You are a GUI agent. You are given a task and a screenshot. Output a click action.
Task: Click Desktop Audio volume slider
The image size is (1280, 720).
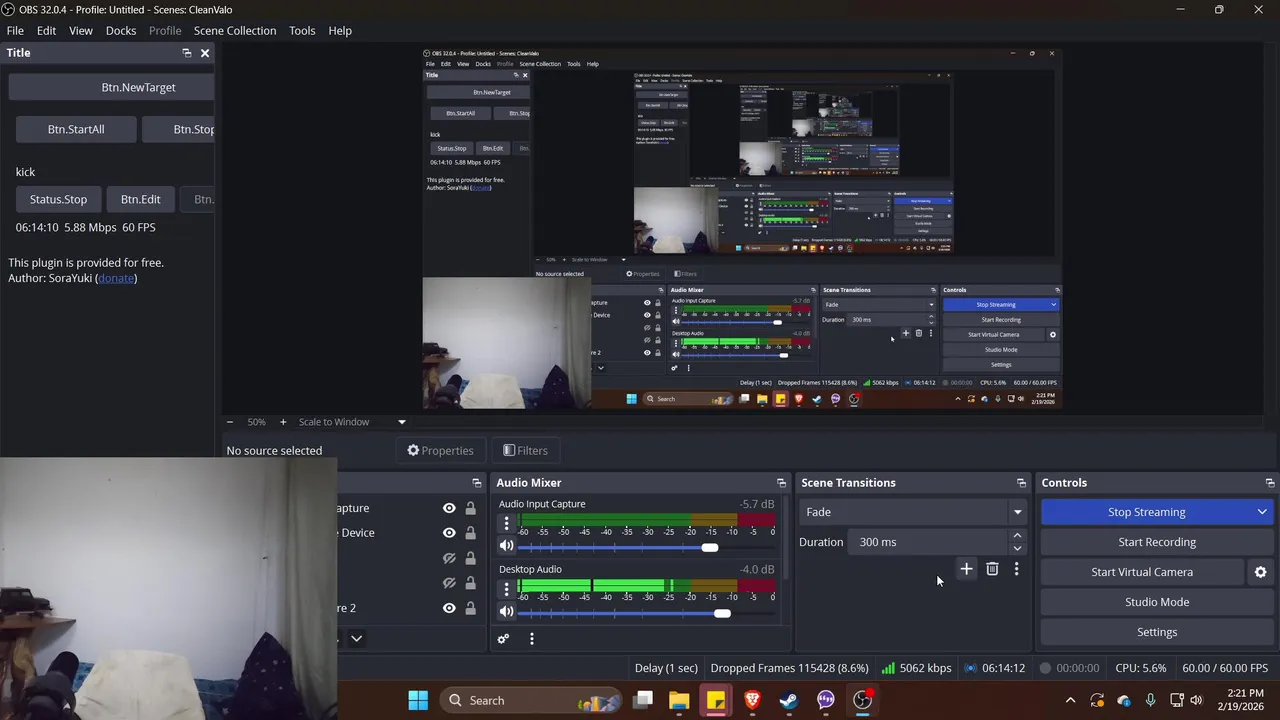(x=647, y=613)
